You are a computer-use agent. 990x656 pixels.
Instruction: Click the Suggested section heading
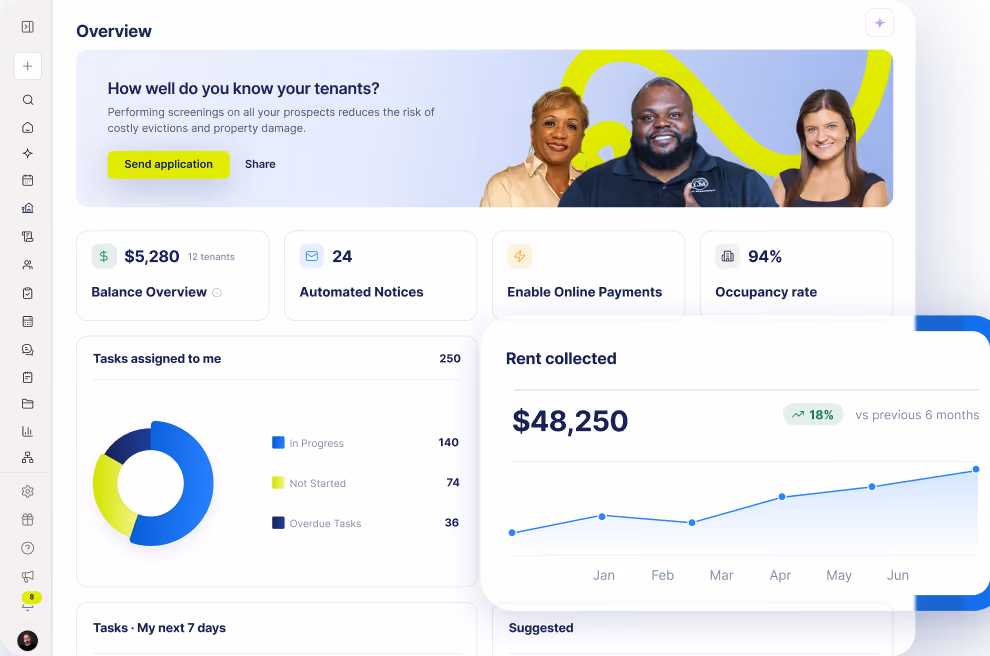tap(541, 628)
